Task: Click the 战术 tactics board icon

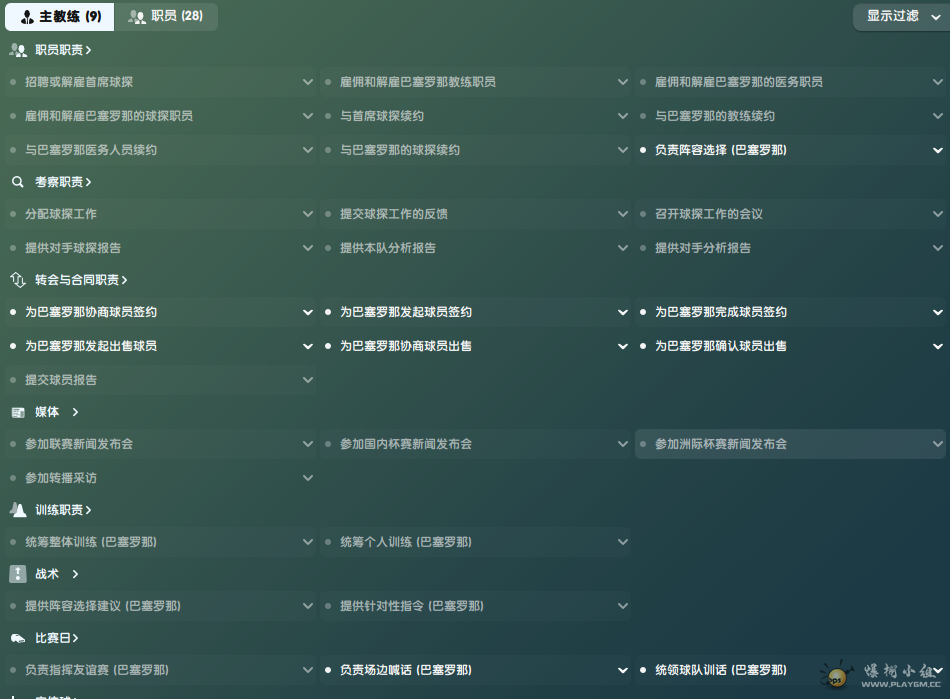Action: tap(18, 574)
